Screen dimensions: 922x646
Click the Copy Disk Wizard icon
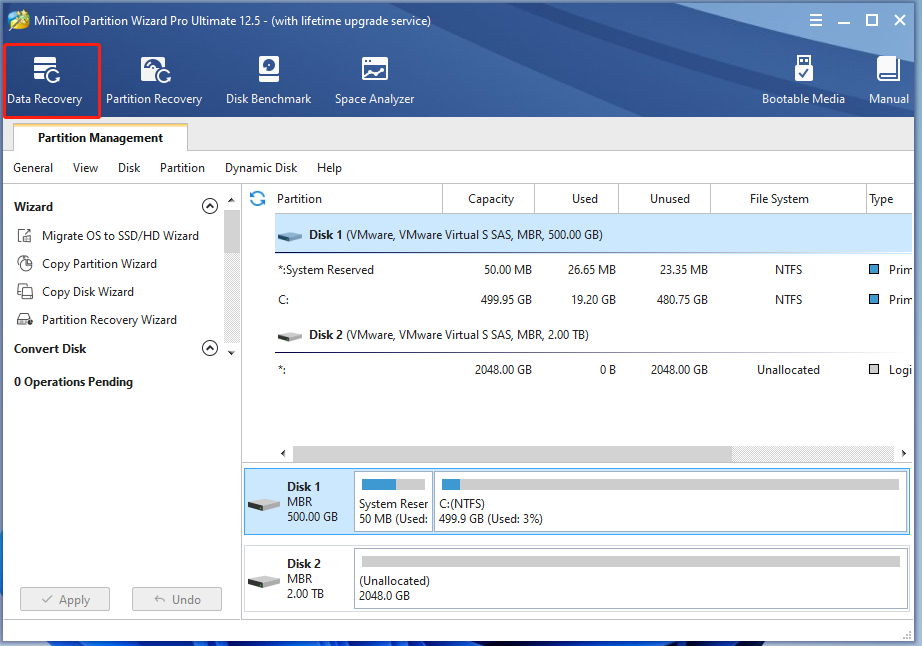point(25,292)
